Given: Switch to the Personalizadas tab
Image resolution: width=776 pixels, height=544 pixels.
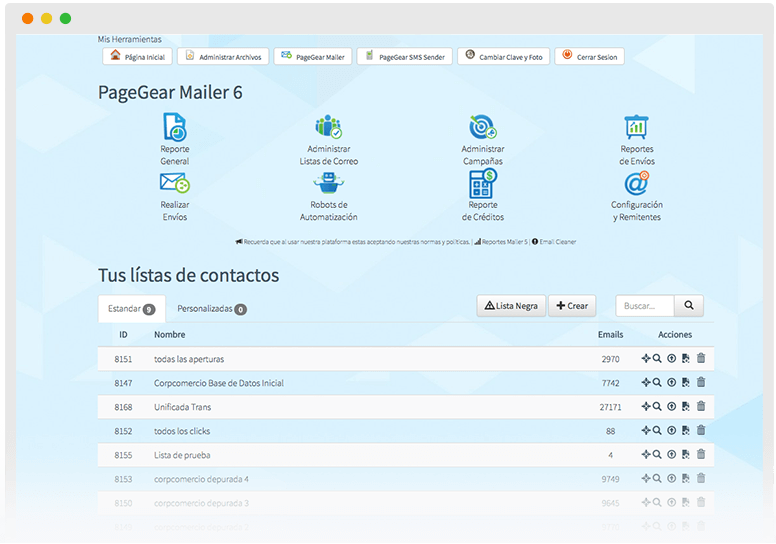Looking at the screenshot, I should 211,309.
